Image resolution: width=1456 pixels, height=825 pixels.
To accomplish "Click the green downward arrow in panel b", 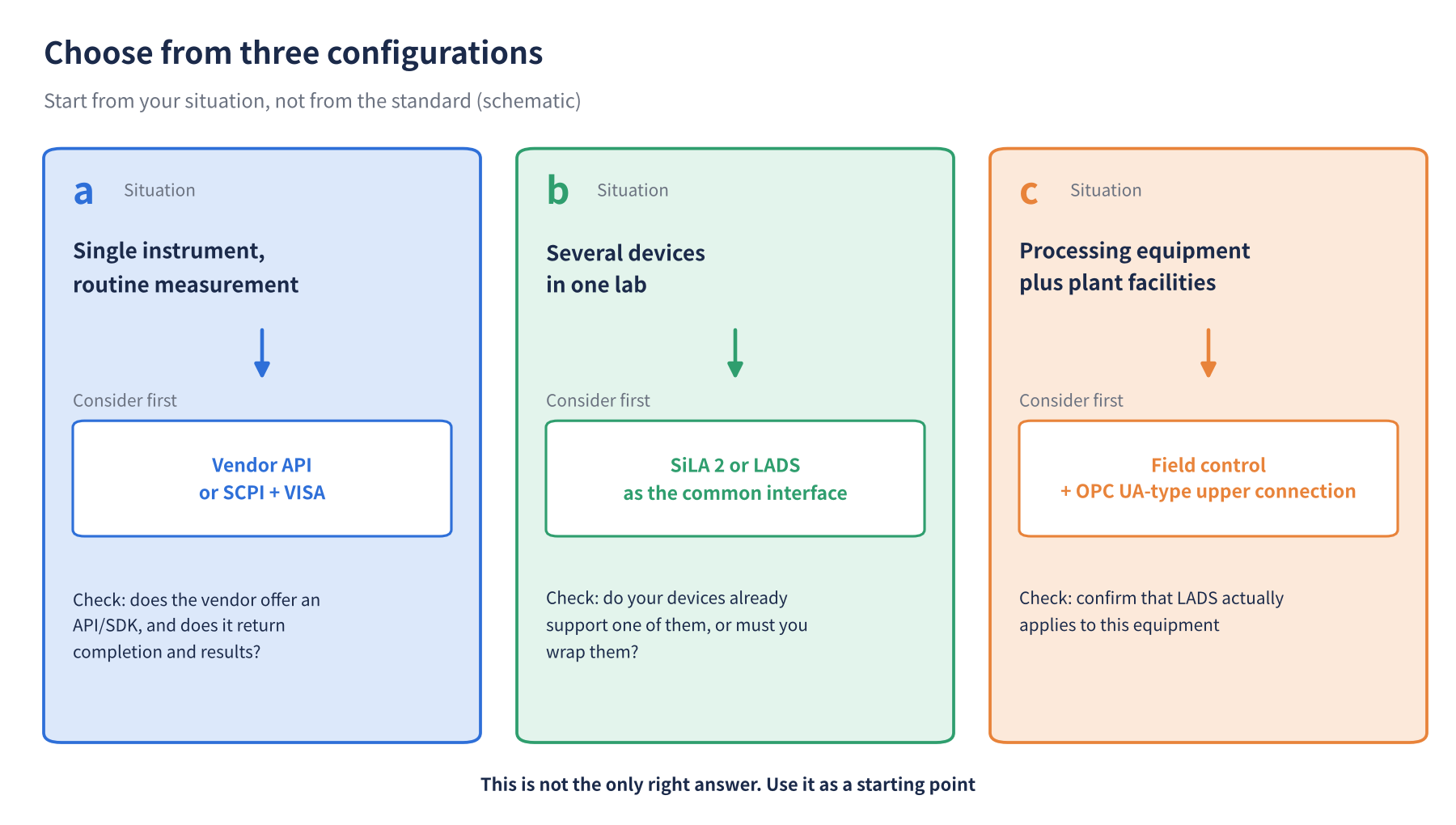I will pyautogui.click(x=734, y=353).
